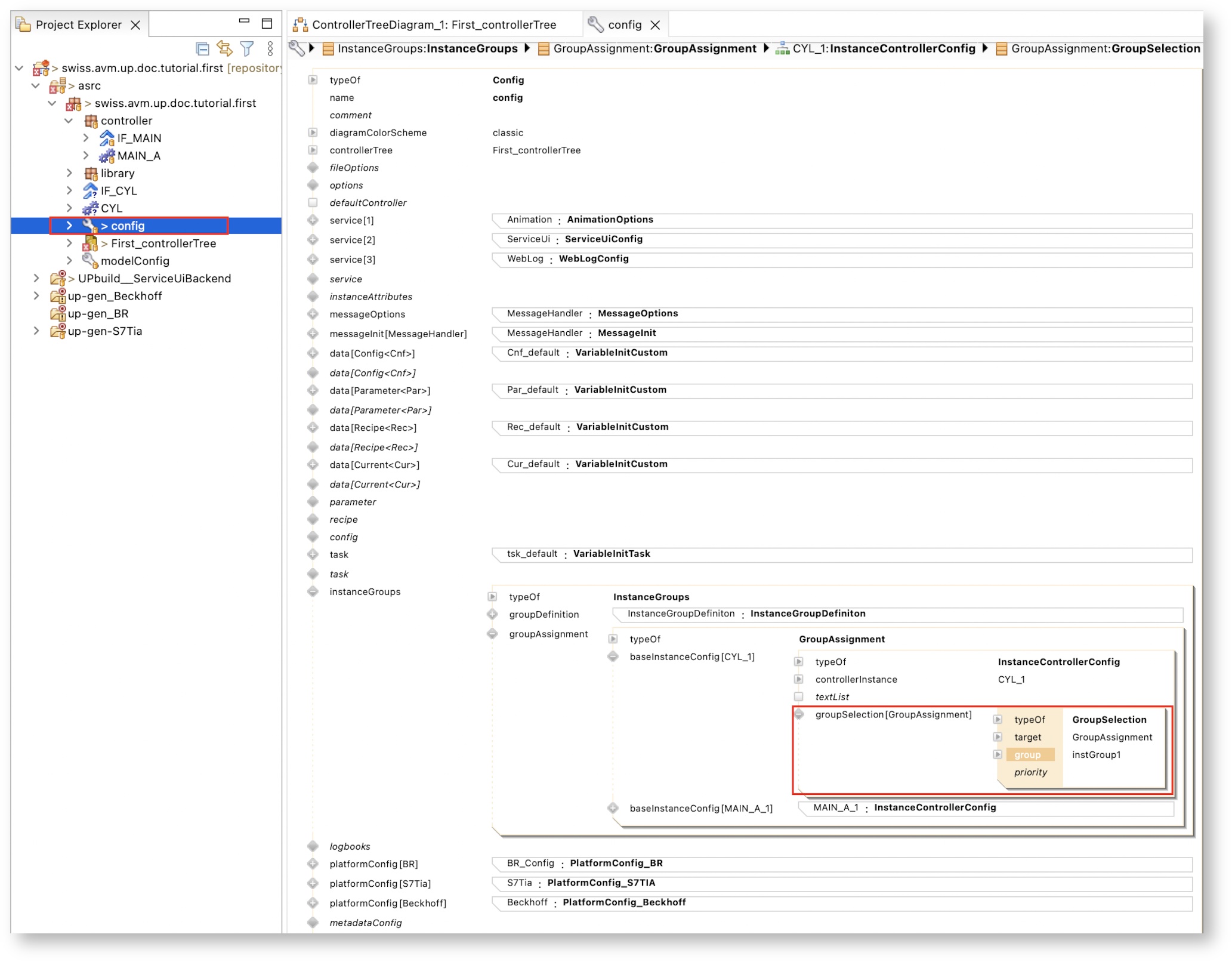Open Project Explorer view menu dots

270,48
